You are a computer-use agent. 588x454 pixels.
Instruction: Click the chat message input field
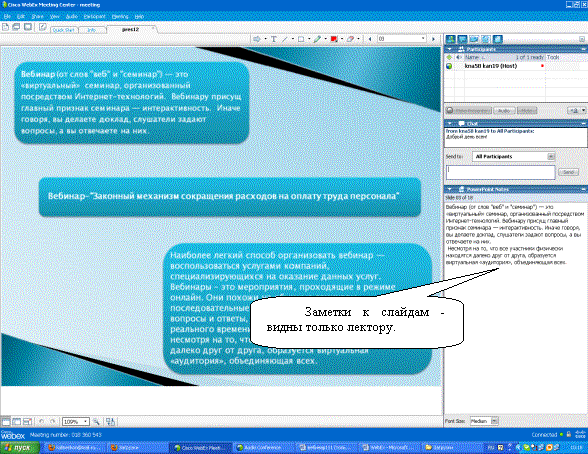(x=500, y=172)
